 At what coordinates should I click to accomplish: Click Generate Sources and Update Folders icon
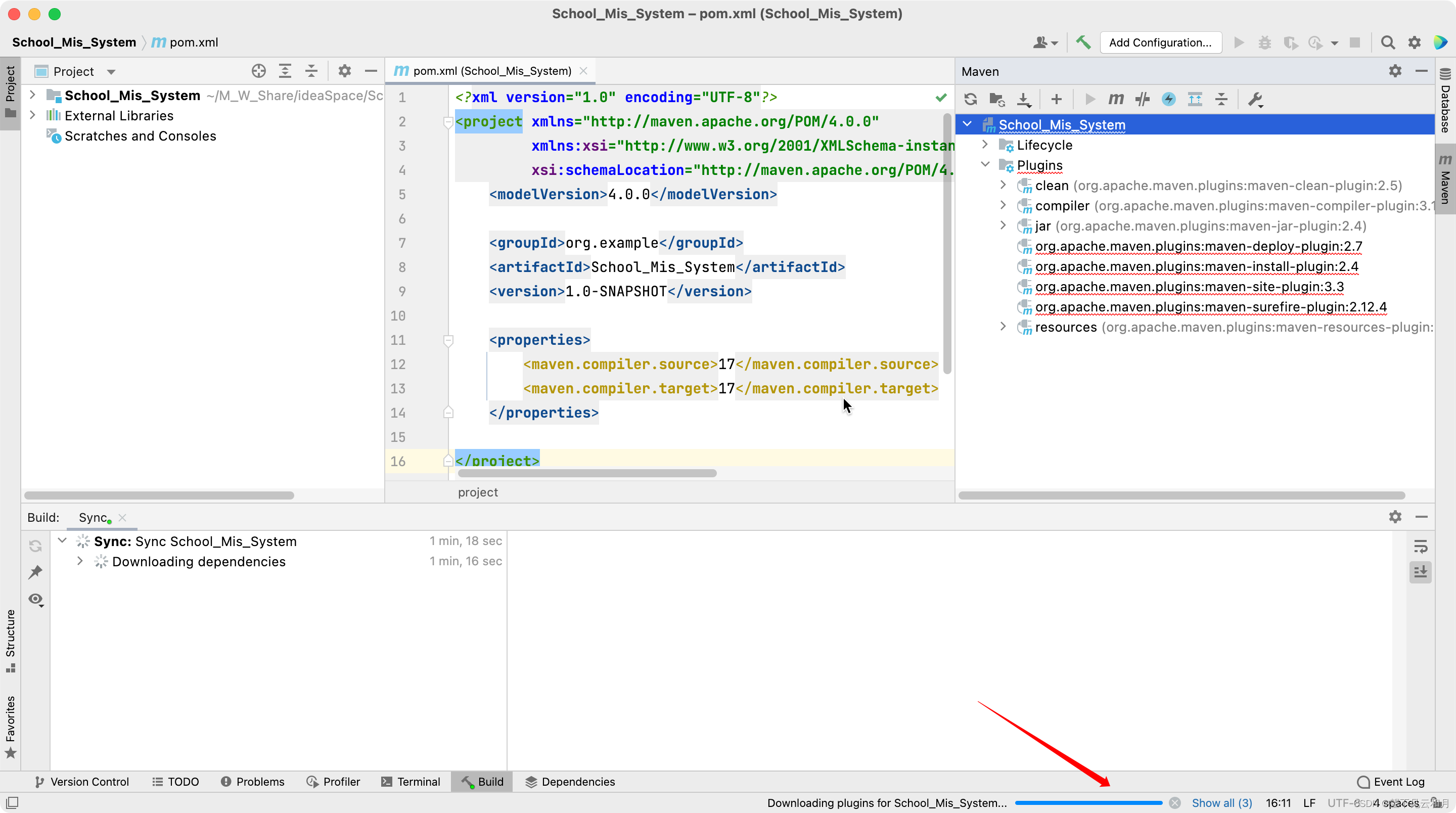click(x=997, y=100)
